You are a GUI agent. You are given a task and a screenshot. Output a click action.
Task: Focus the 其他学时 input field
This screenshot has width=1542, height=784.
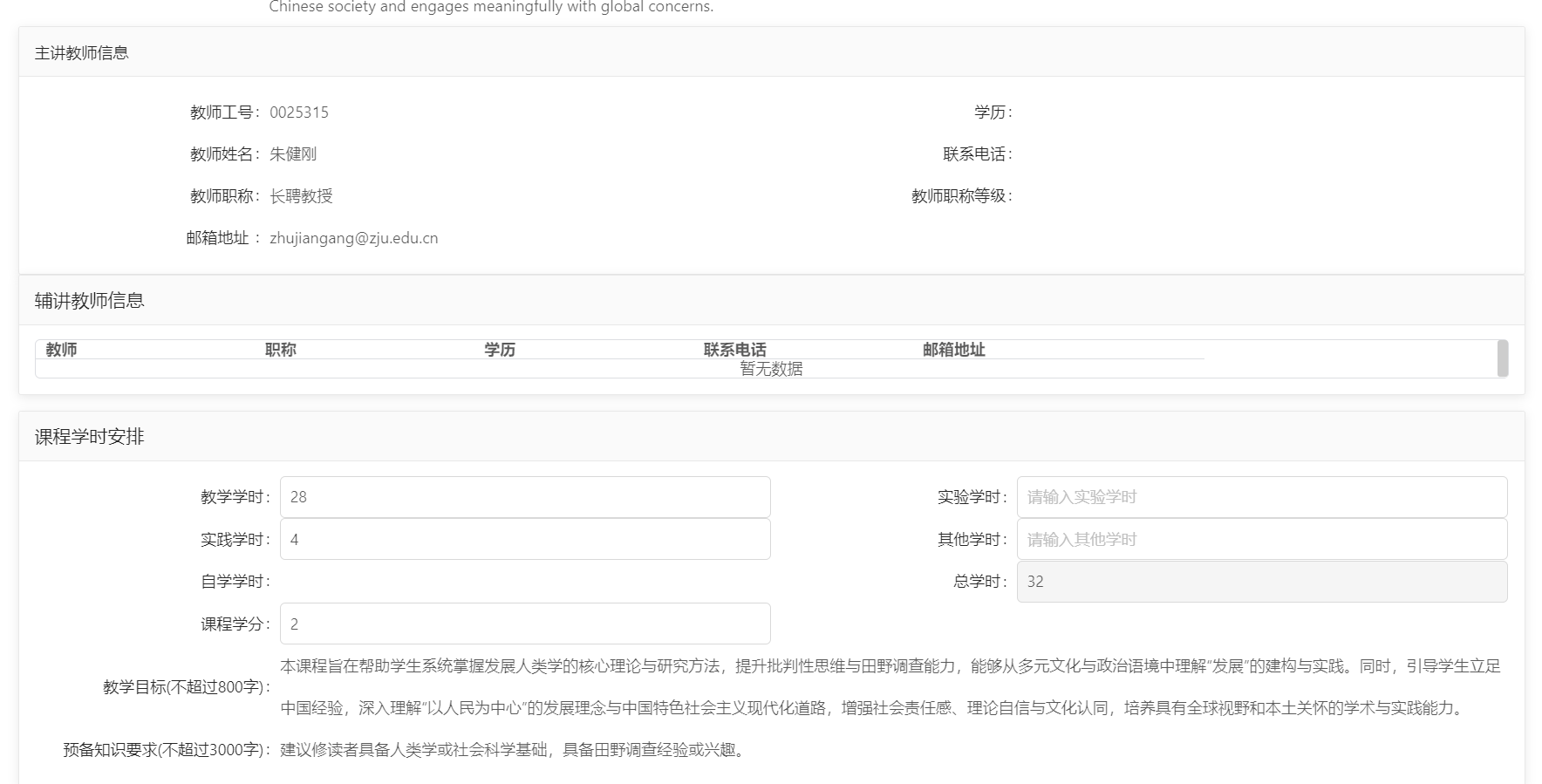click(x=1261, y=540)
